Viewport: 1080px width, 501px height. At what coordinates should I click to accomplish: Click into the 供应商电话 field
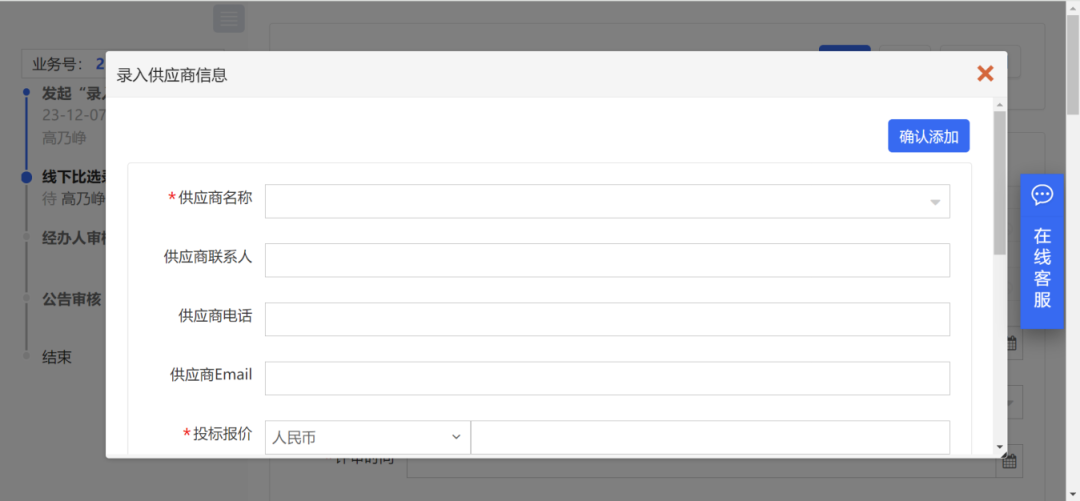click(x=607, y=319)
